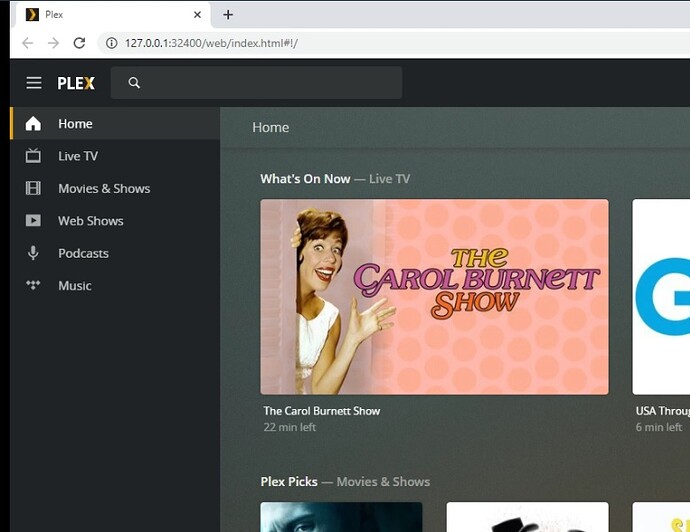Click the Plex Picks heading

[x=289, y=481]
